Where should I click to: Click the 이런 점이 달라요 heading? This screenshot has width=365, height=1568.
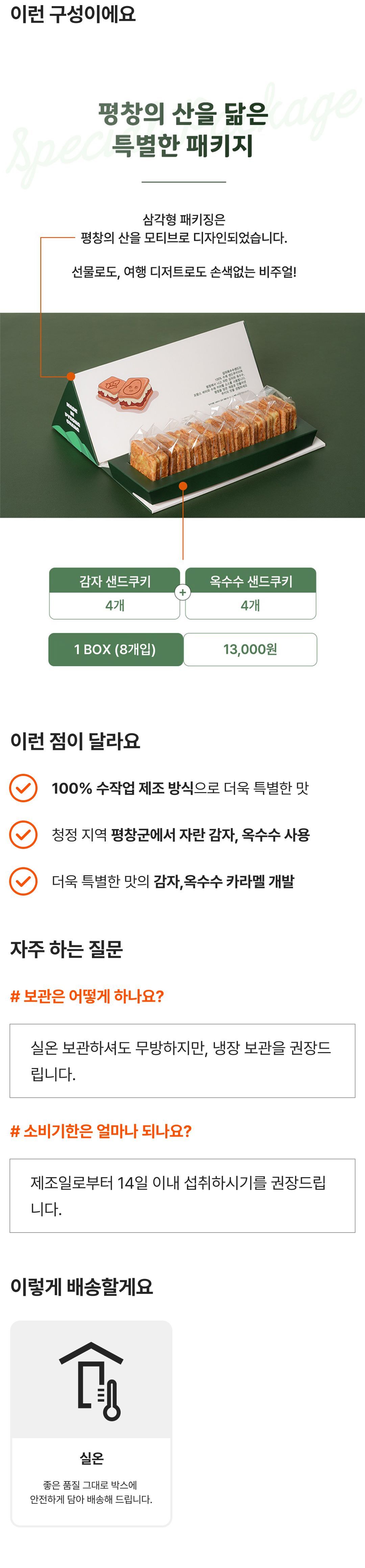[75, 741]
